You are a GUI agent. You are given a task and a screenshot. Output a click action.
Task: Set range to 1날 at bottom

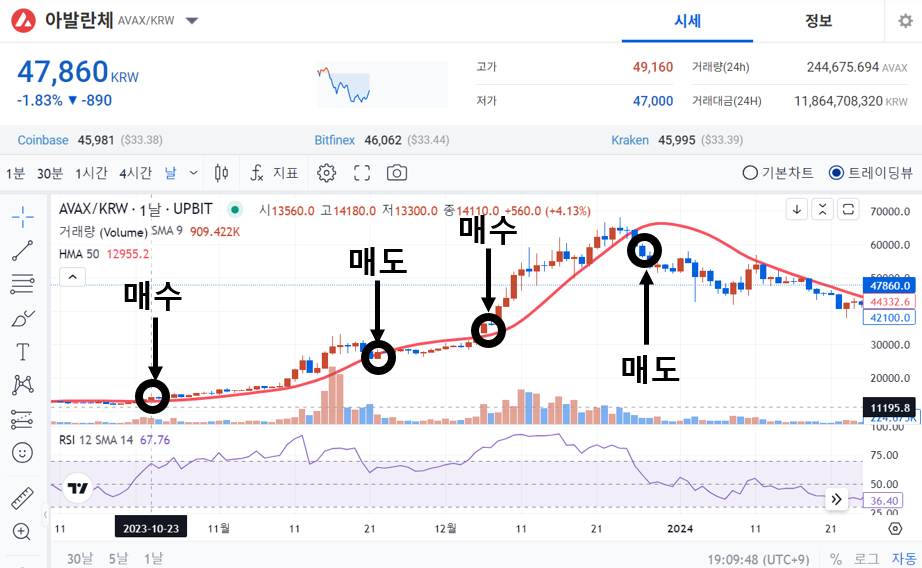point(153,559)
